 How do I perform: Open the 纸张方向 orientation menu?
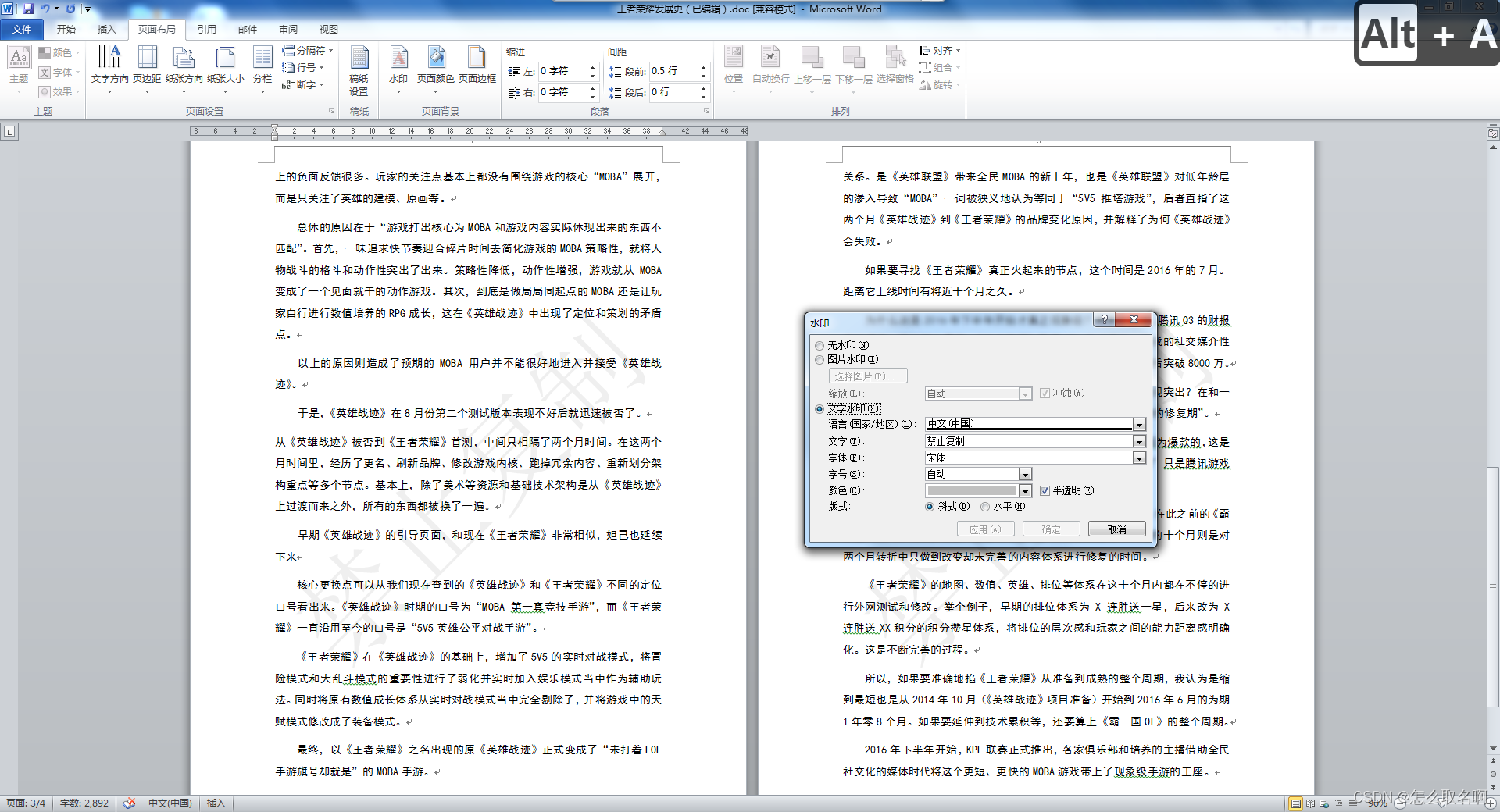coord(184,69)
